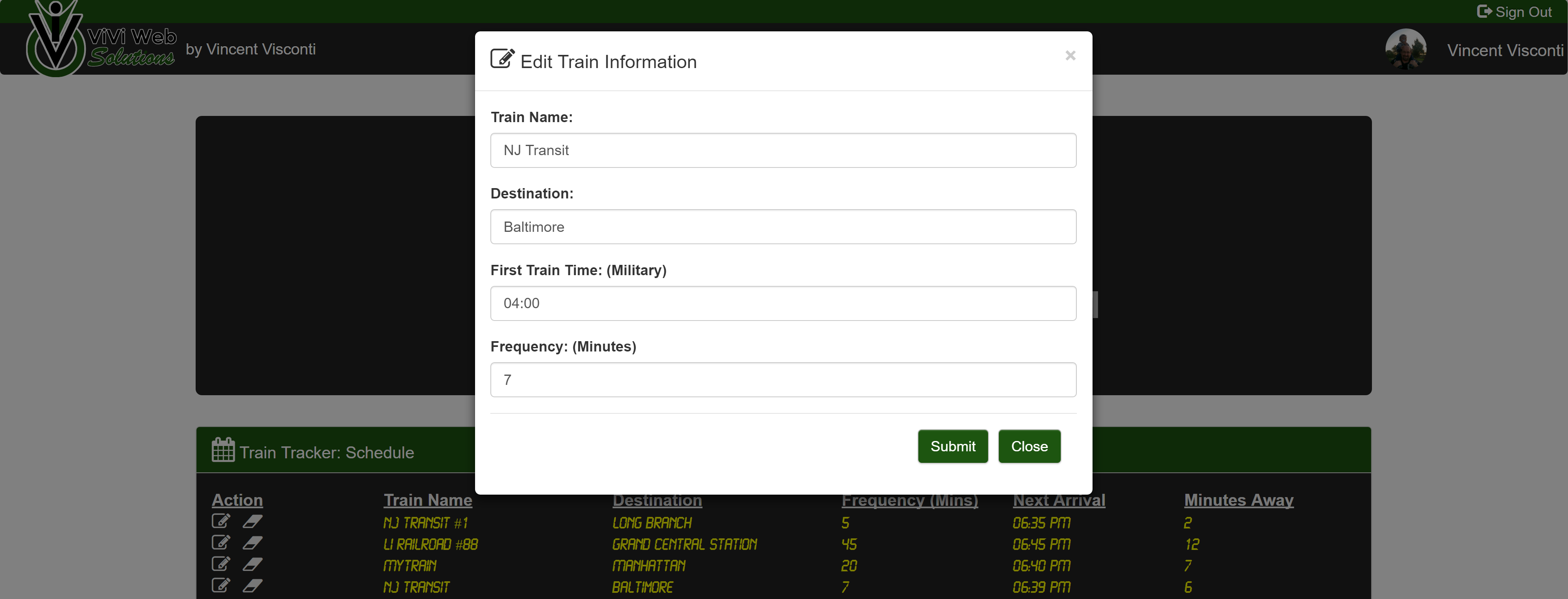Click the pencil icon beside Edit Train Information
The width and height of the screenshot is (1568, 599).
point(502,59)
